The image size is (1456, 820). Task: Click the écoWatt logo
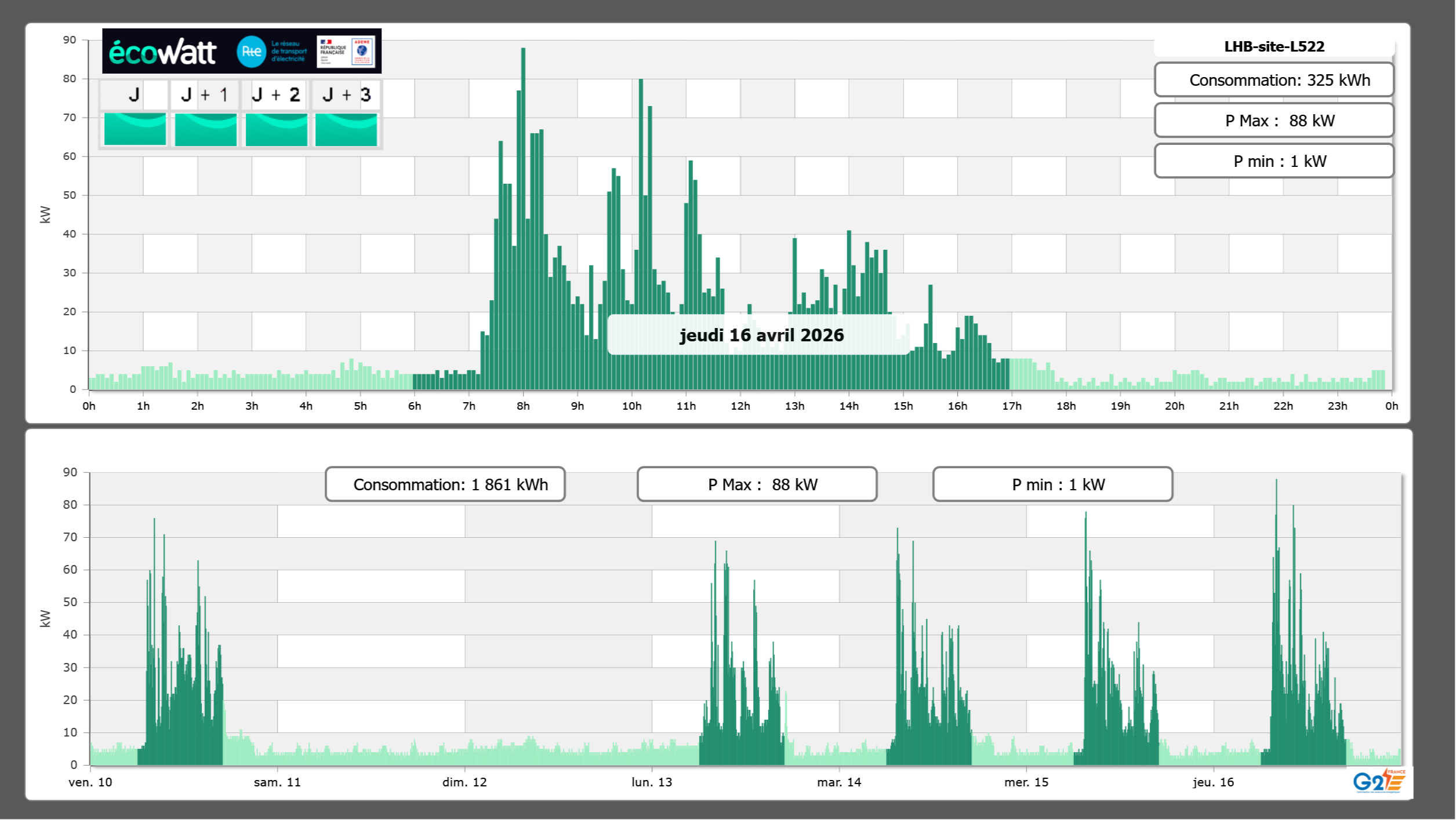point(162,52)
